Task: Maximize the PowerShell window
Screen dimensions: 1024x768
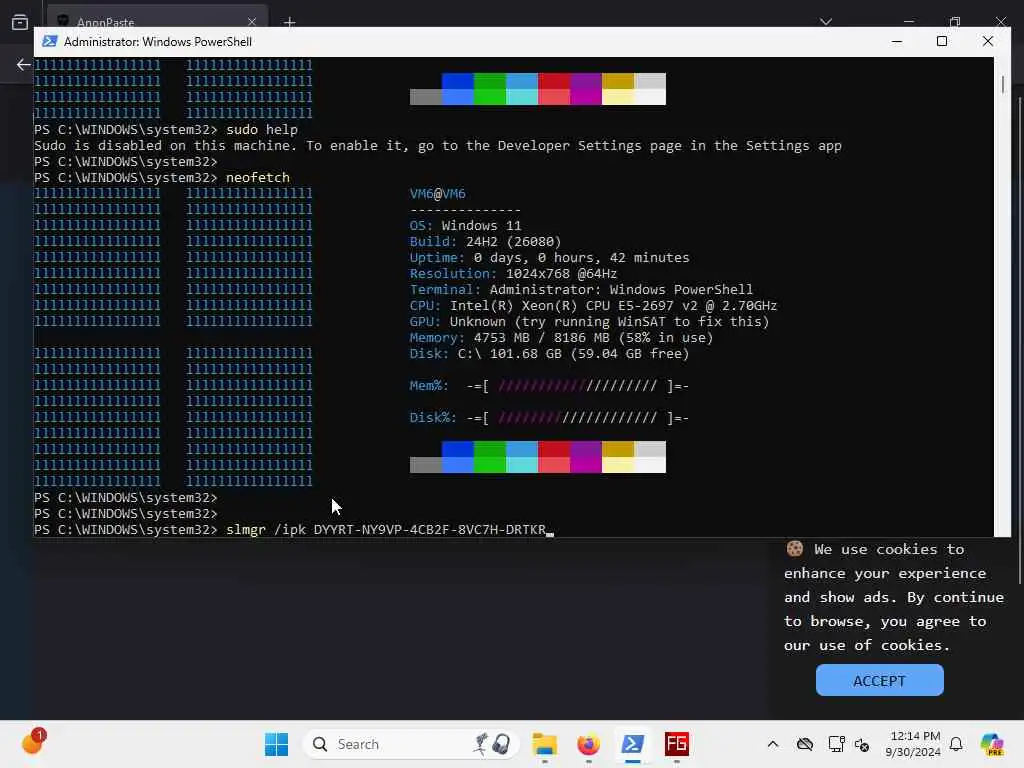Action: point(942,41)
